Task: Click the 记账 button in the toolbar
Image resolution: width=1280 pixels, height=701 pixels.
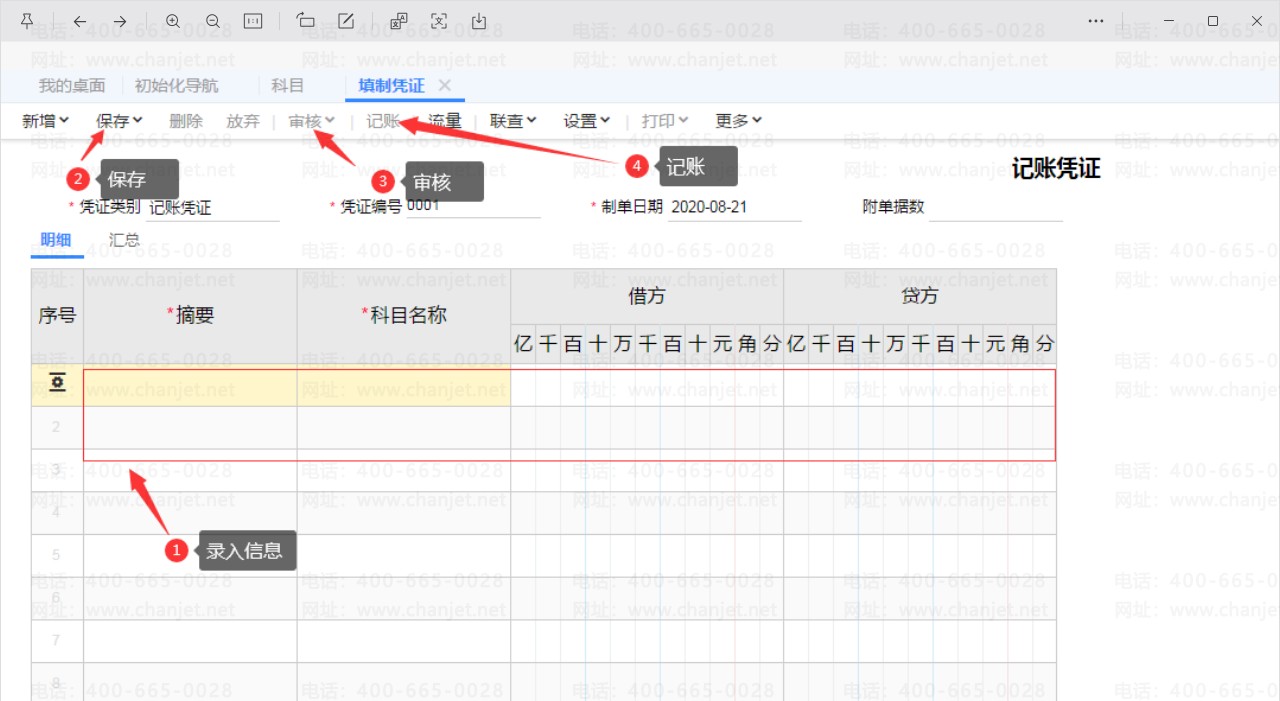Action: (383, 121)
